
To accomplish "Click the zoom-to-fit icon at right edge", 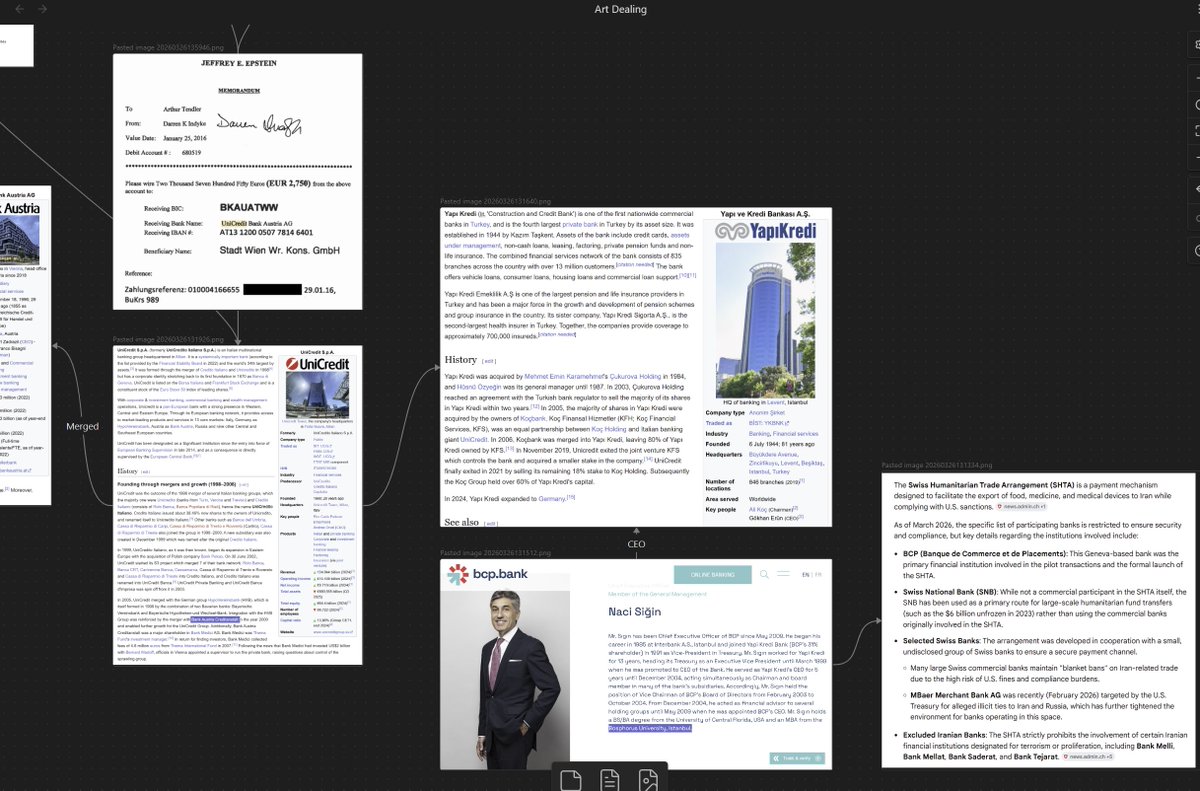I will pos(1195,131).
